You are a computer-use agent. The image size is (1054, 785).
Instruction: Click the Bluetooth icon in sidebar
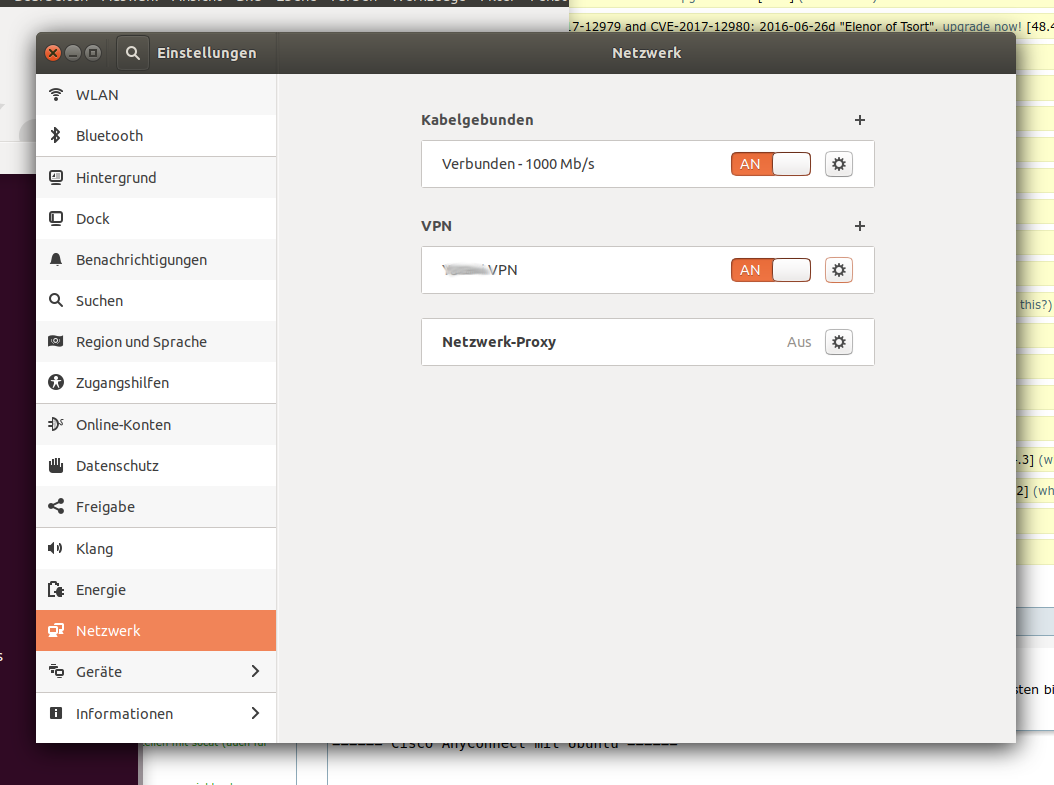[x=56, y=136]
